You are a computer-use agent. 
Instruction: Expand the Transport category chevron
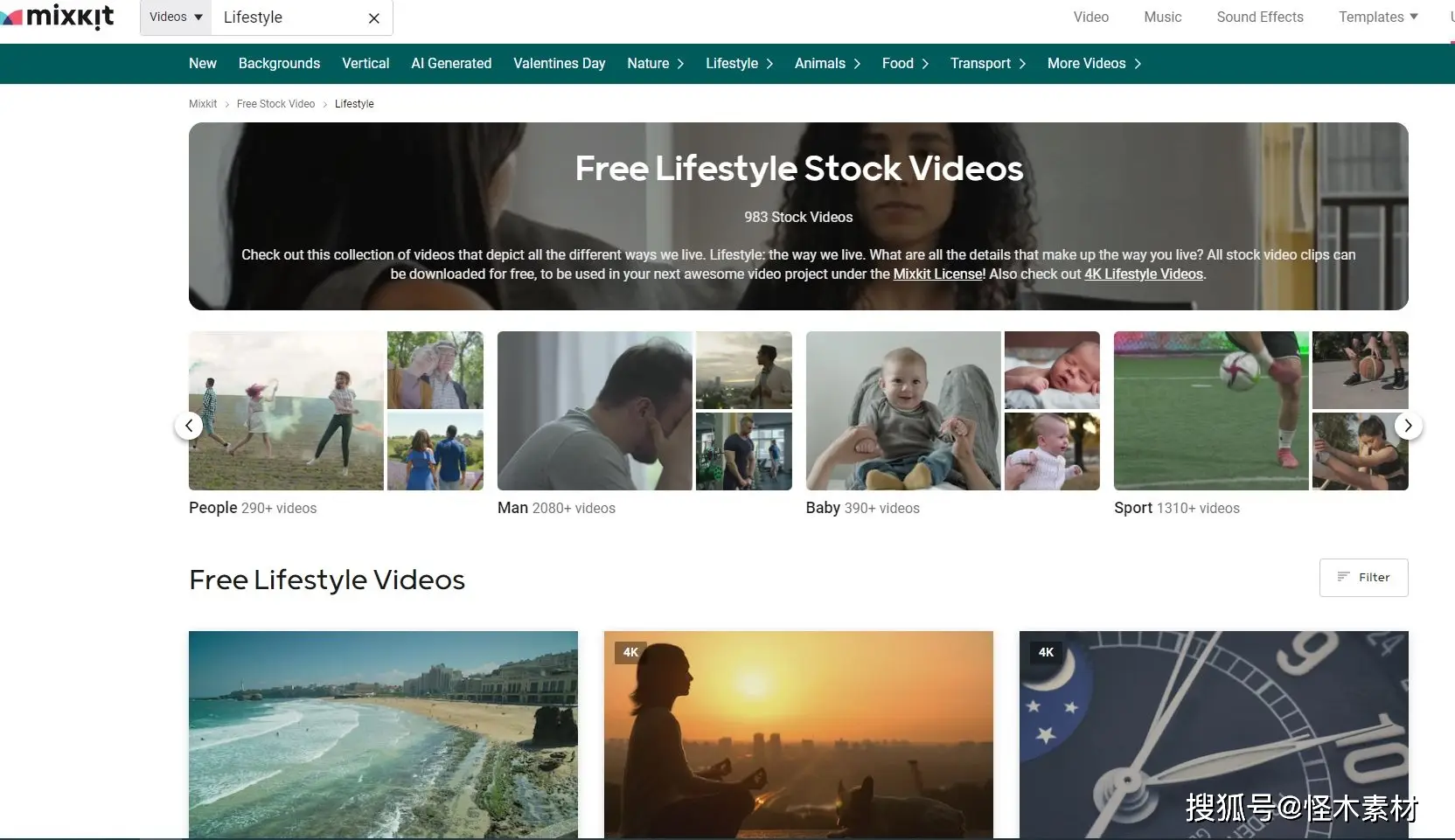pos(1022,64)
